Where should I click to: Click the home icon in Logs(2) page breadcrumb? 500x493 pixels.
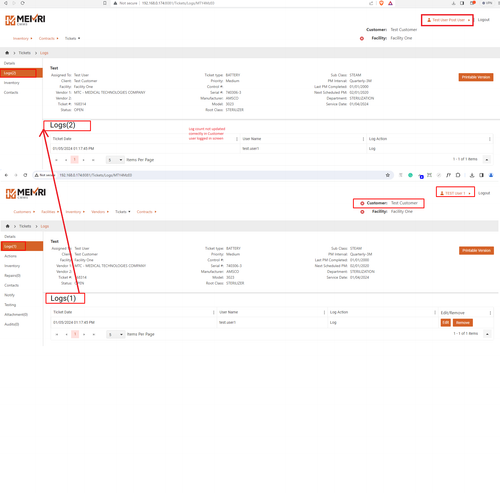point(7,53)
